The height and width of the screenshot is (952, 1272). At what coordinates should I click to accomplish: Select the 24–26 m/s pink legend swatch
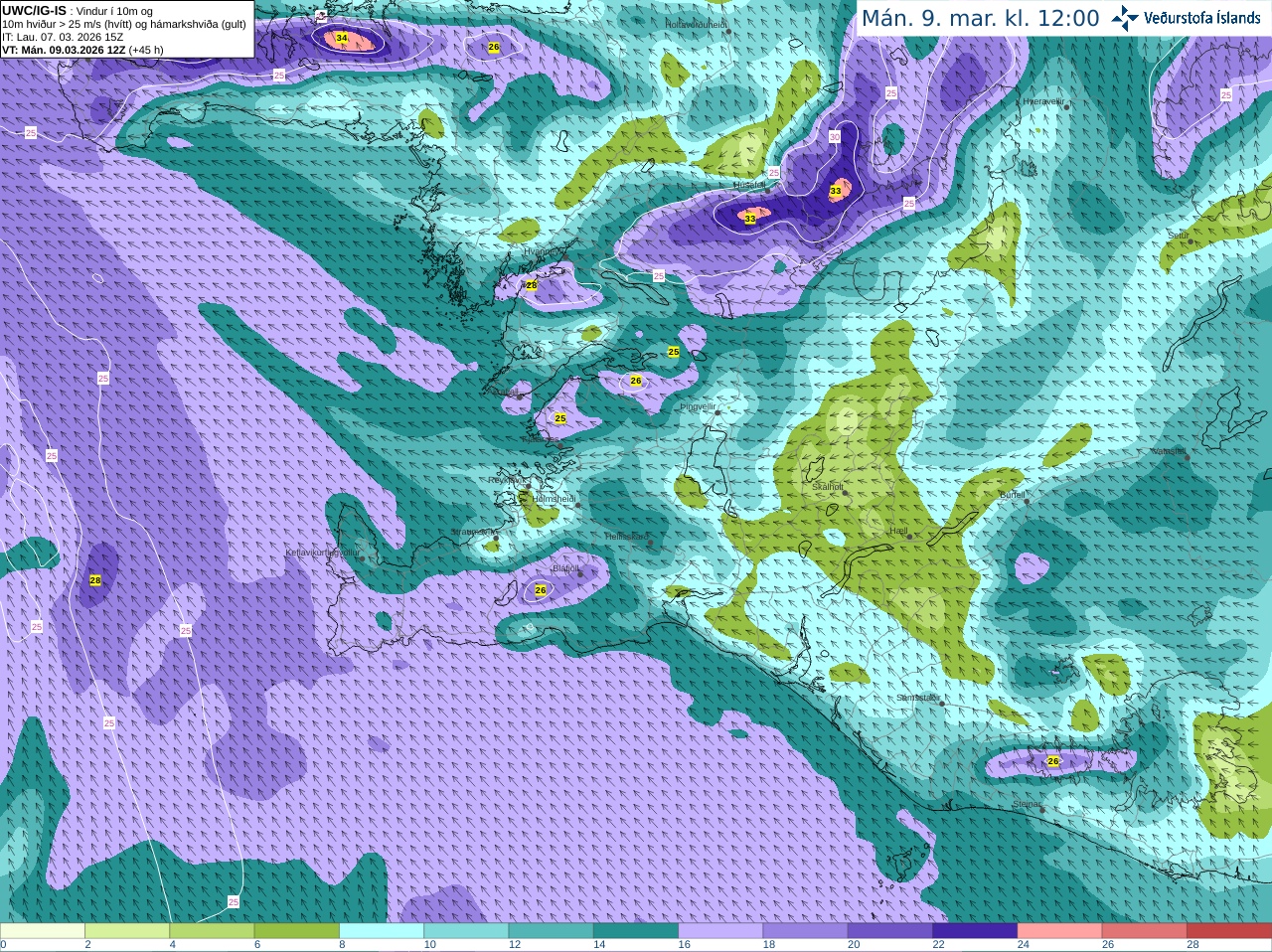pos(1060,931)
